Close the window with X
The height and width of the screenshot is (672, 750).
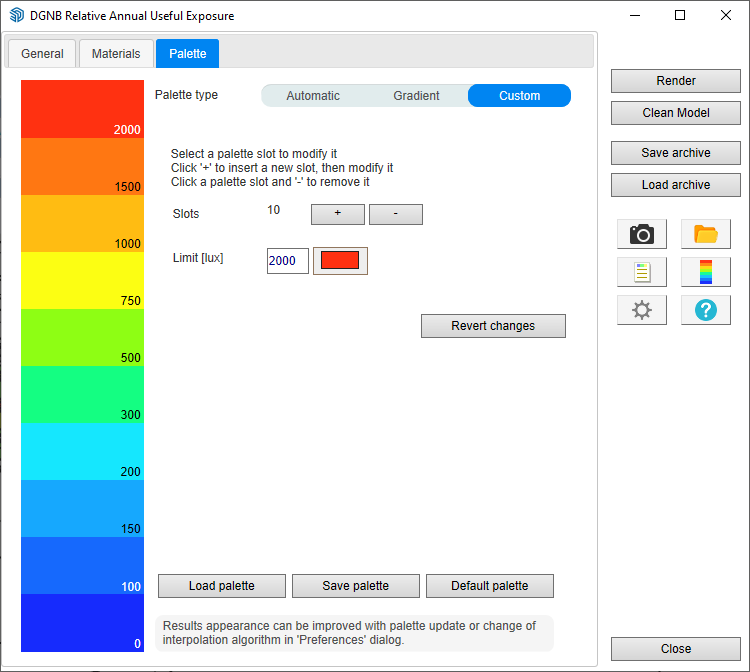point(726,15)
